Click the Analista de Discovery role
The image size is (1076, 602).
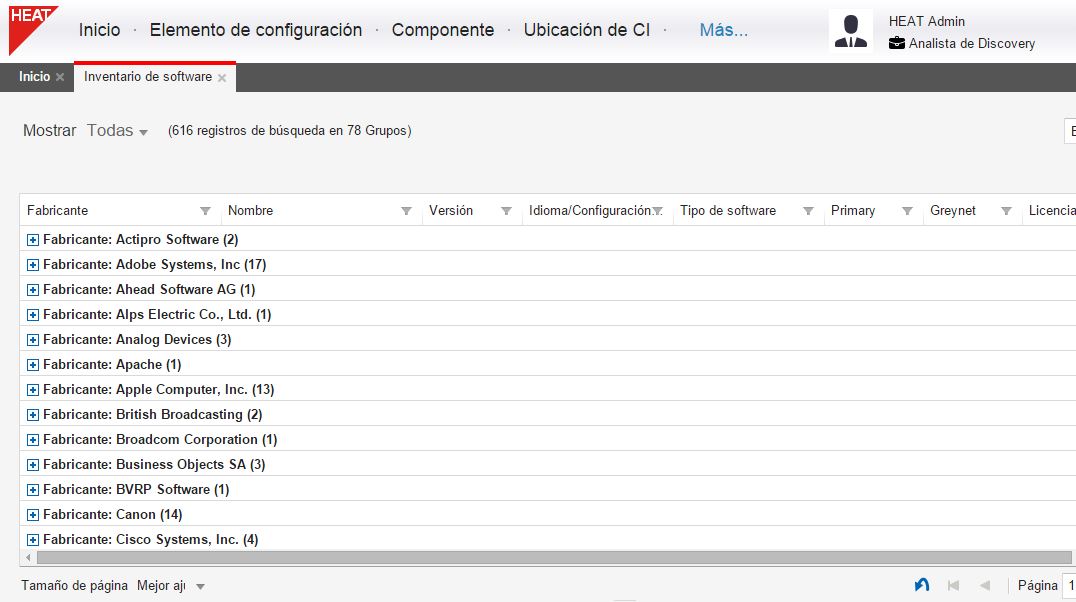(x=972, y=43)
